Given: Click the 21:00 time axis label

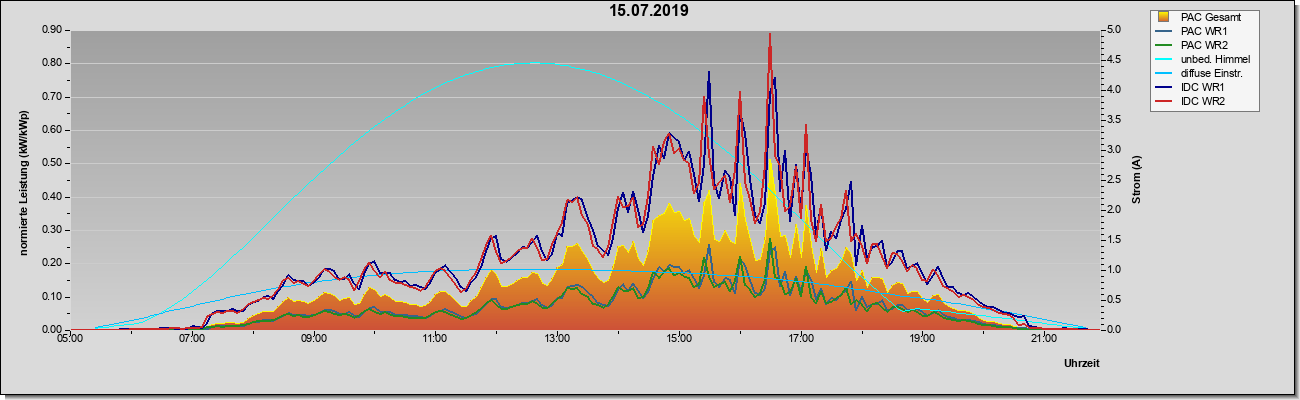Looking at the screenshot, I should click(x=1043, y=339).
